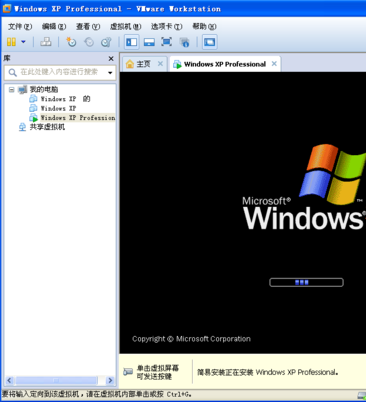Toggle the console view toolbar button
This screenshot has width=366, height=402.
point(210,42)
